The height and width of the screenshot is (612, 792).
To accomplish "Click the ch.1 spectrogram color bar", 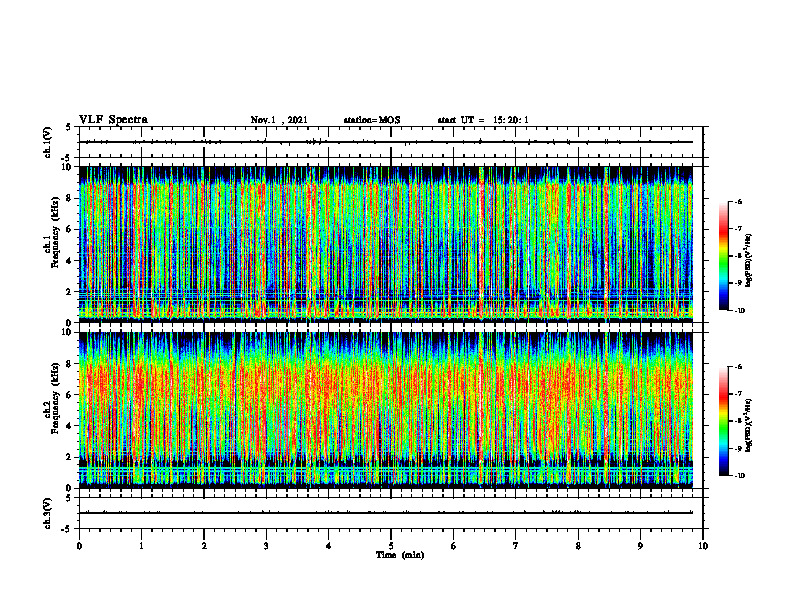I will (723, 256).
